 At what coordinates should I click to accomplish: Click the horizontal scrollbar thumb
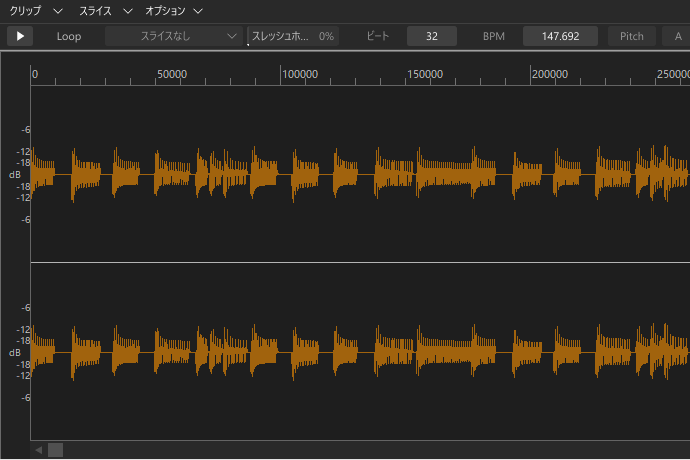(56, 450)
